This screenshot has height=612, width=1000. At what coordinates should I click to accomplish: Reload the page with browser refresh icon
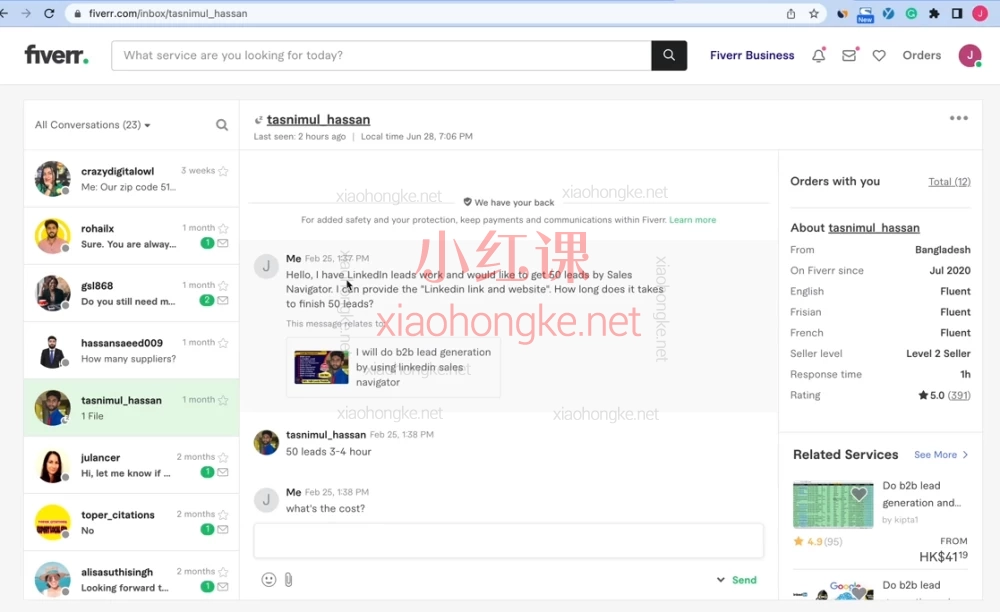[x=49, y=13]
